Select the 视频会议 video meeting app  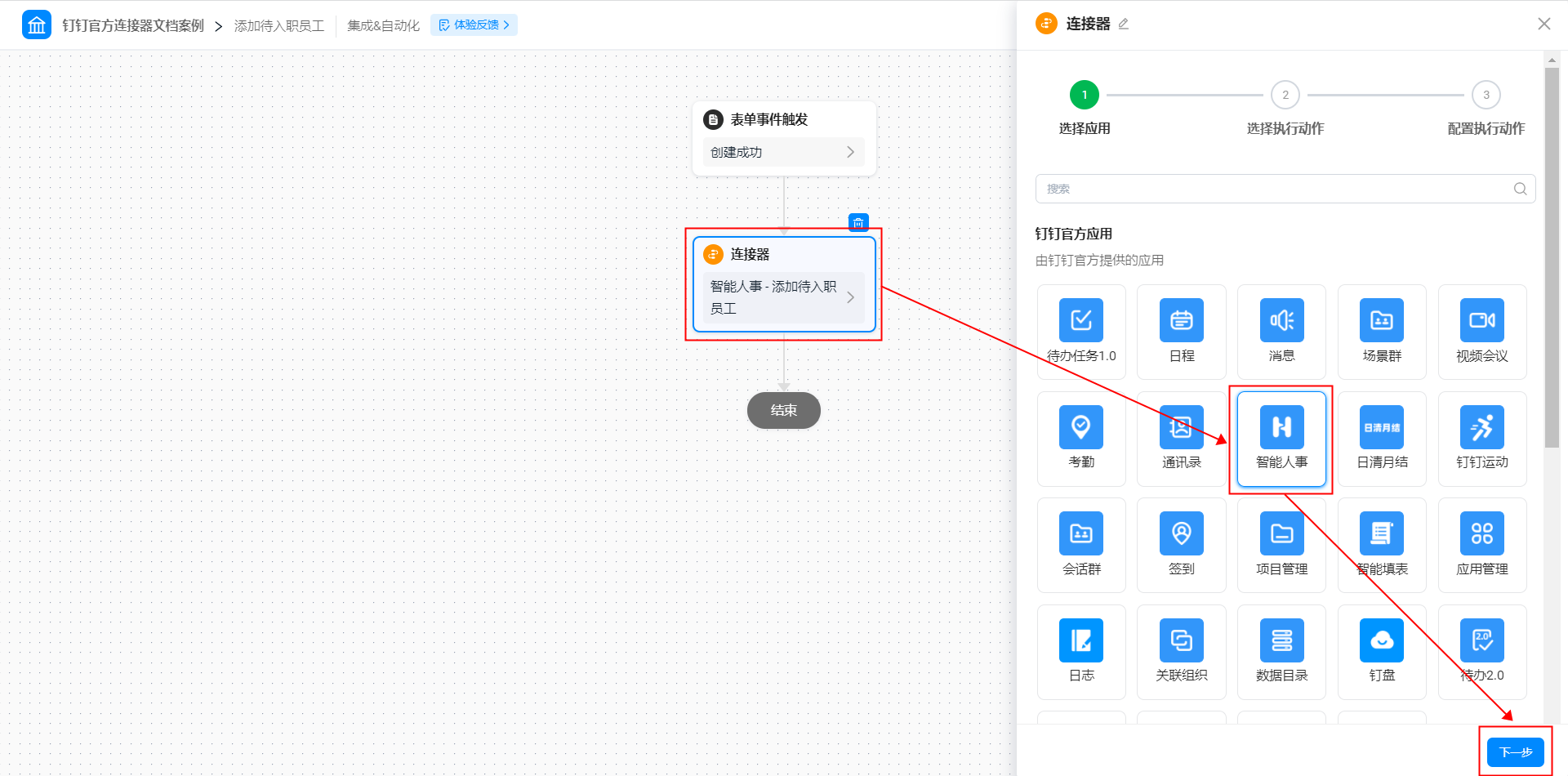(x=1481, y=332)
